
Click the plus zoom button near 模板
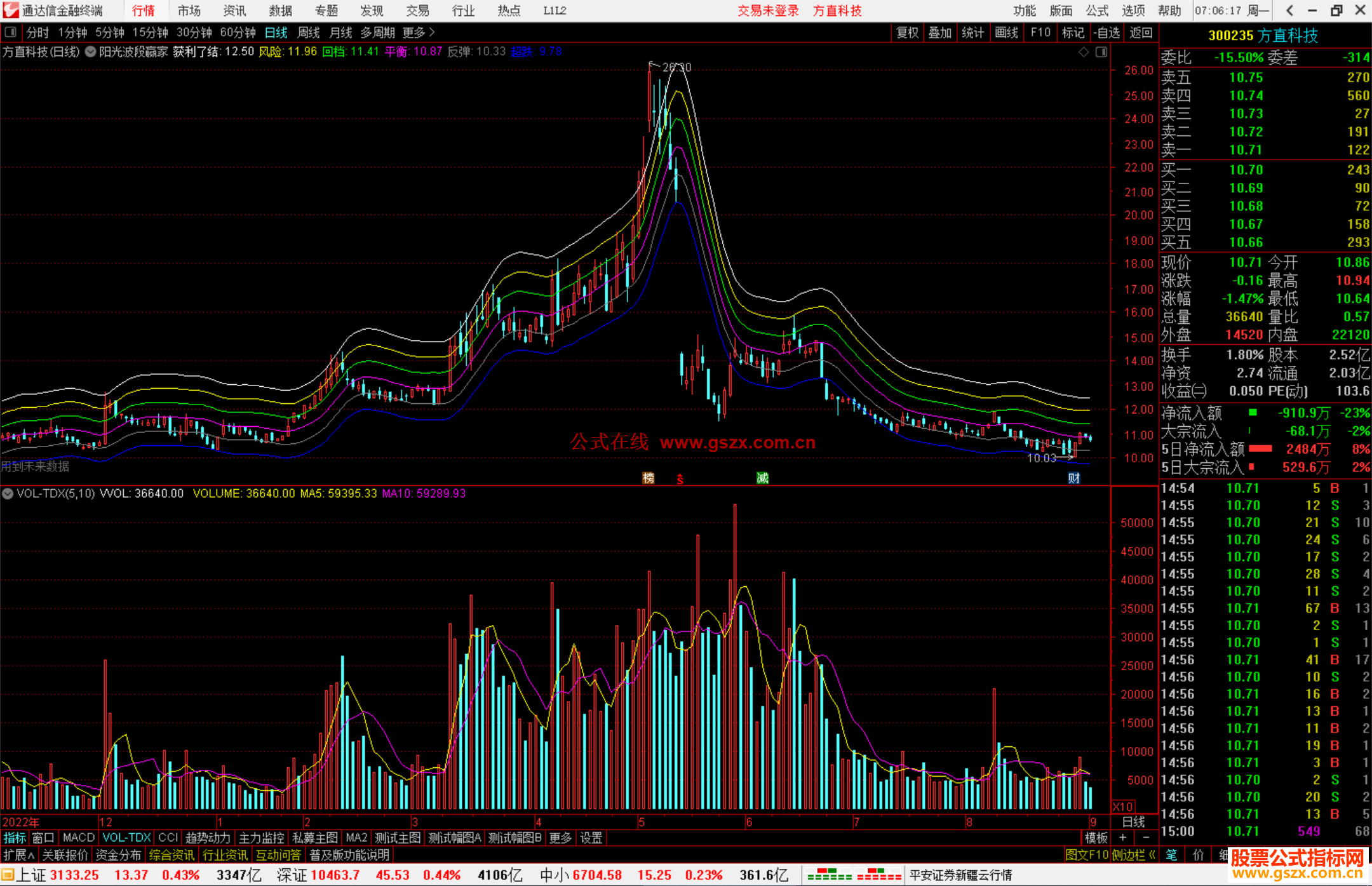coord(1123,838)
